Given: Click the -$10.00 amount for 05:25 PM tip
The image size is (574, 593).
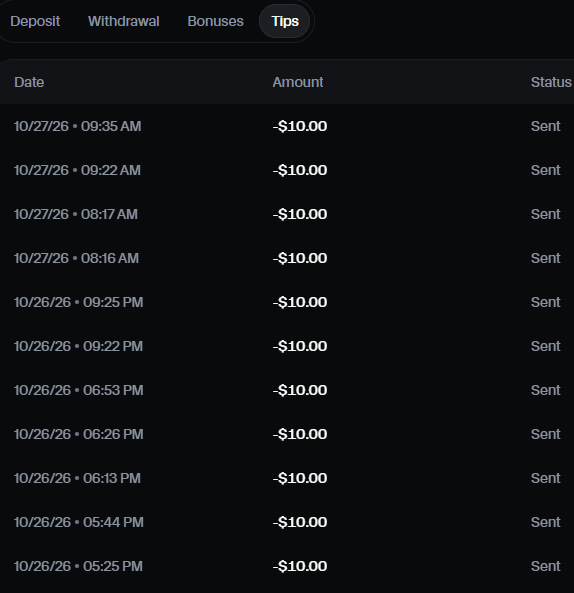Looking at the screenshot, I should pos(300,566).
